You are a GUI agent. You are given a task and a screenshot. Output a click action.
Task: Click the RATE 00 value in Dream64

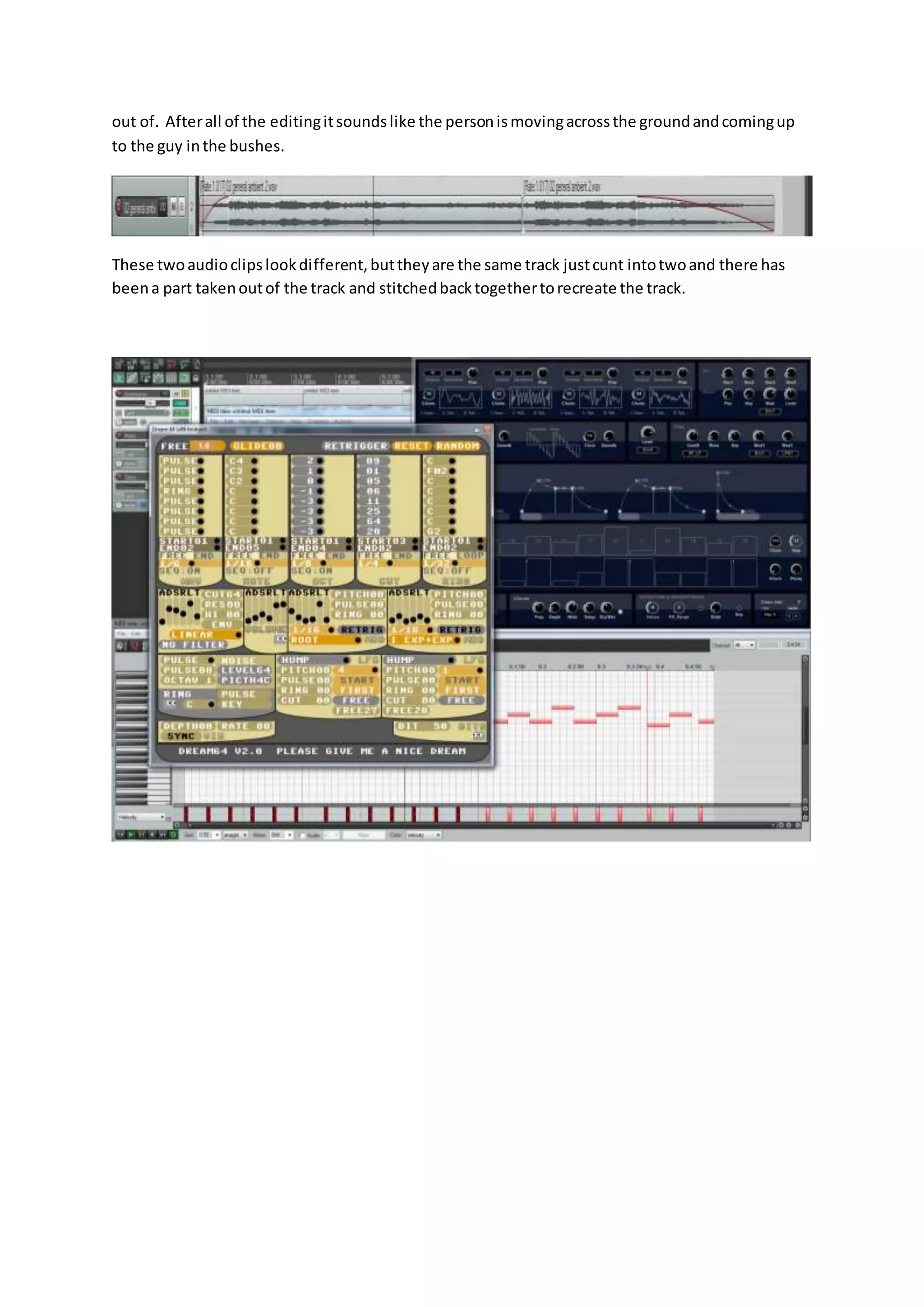[x=245, y=726]
